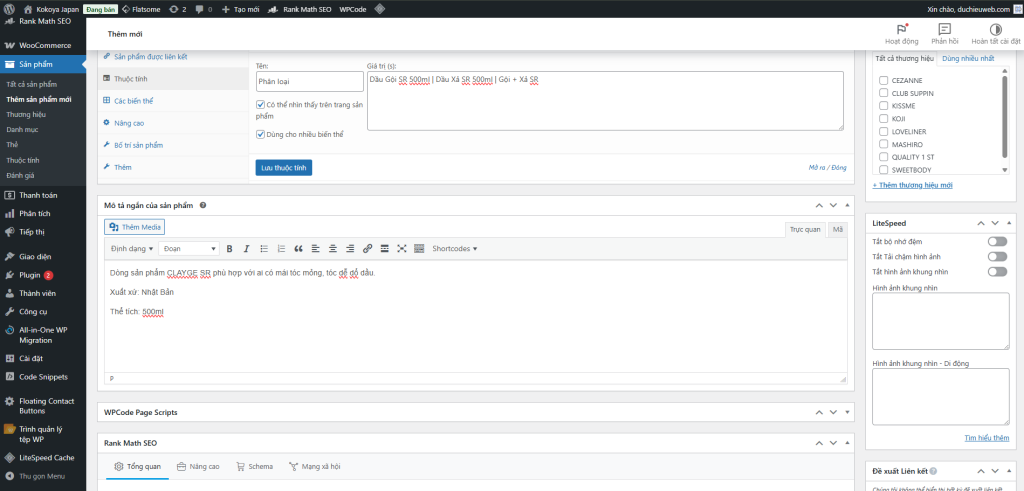Viewport: 1024px width, 491px height.
Task: Uncheck 'Dùng cho nhiều biến thể' checkbox
Action: [x=261, y=134]
